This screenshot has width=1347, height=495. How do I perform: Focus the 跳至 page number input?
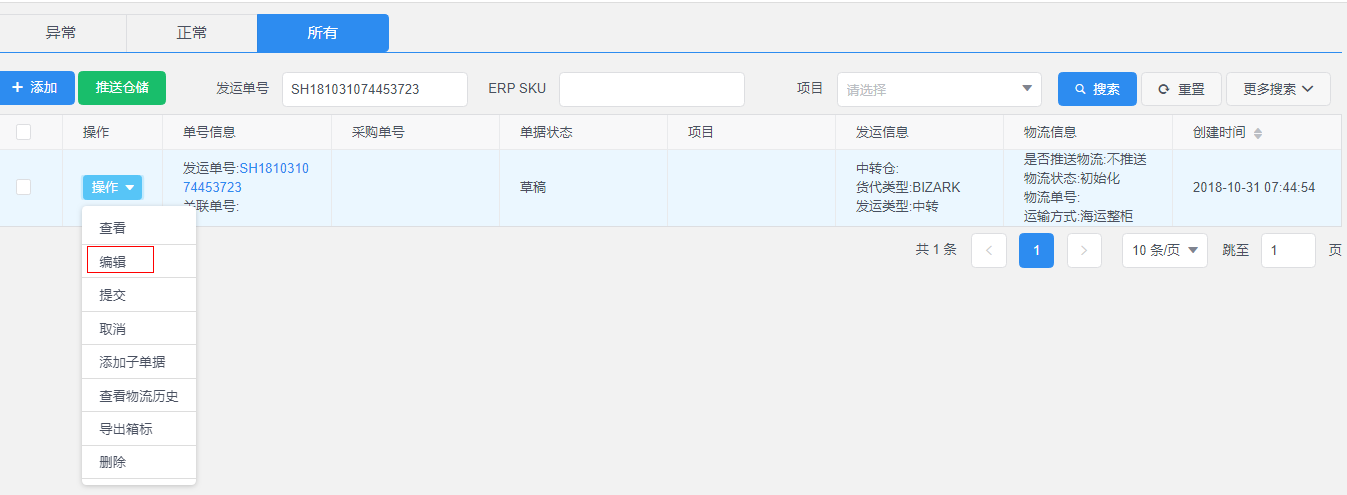coord(1288,250)
